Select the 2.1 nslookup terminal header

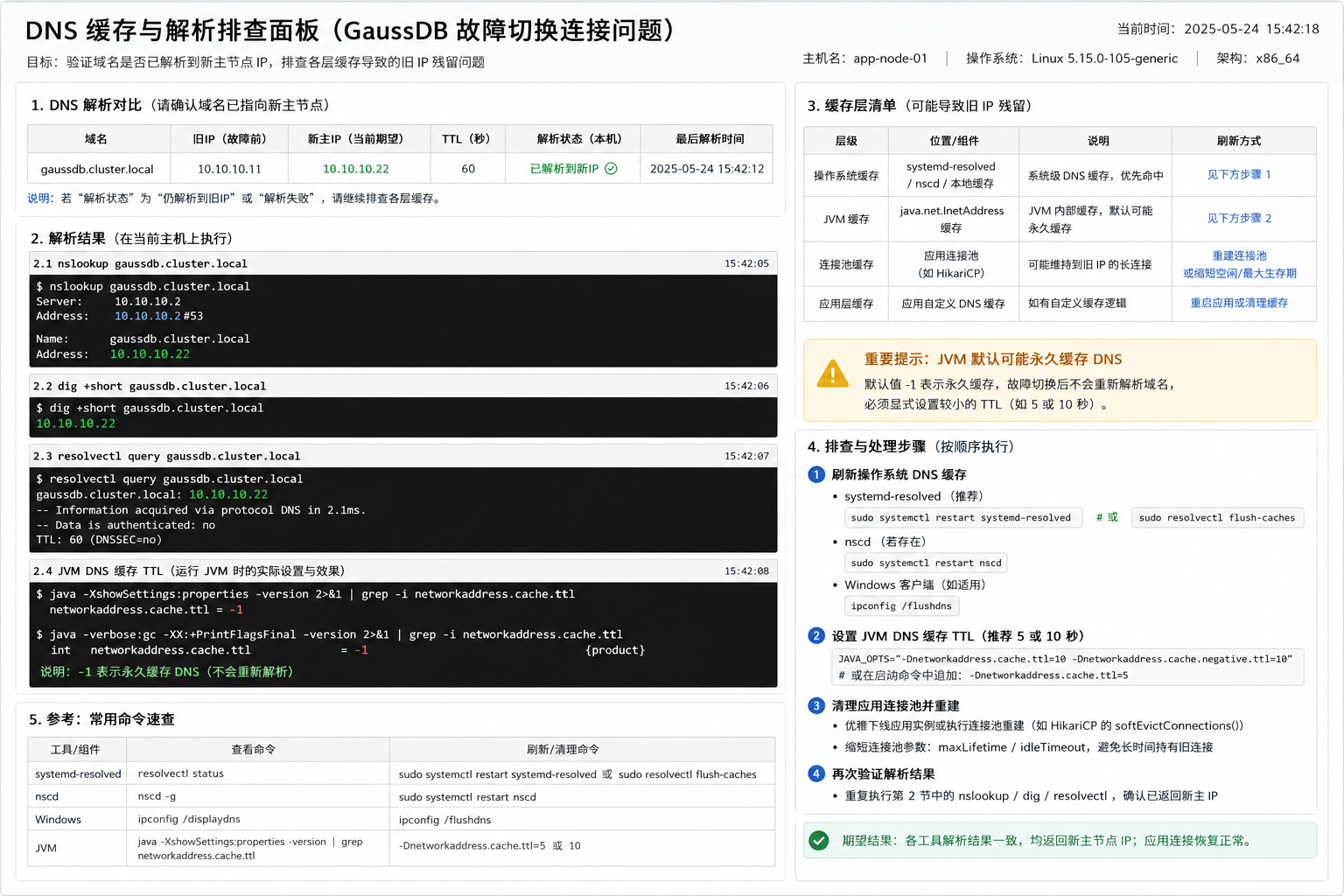point(402,263)
